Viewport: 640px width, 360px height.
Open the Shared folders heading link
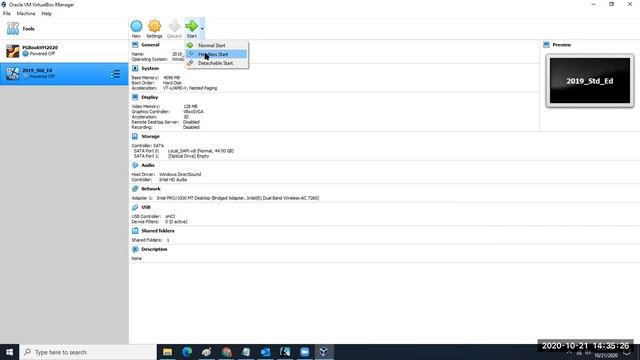[158, 231]
